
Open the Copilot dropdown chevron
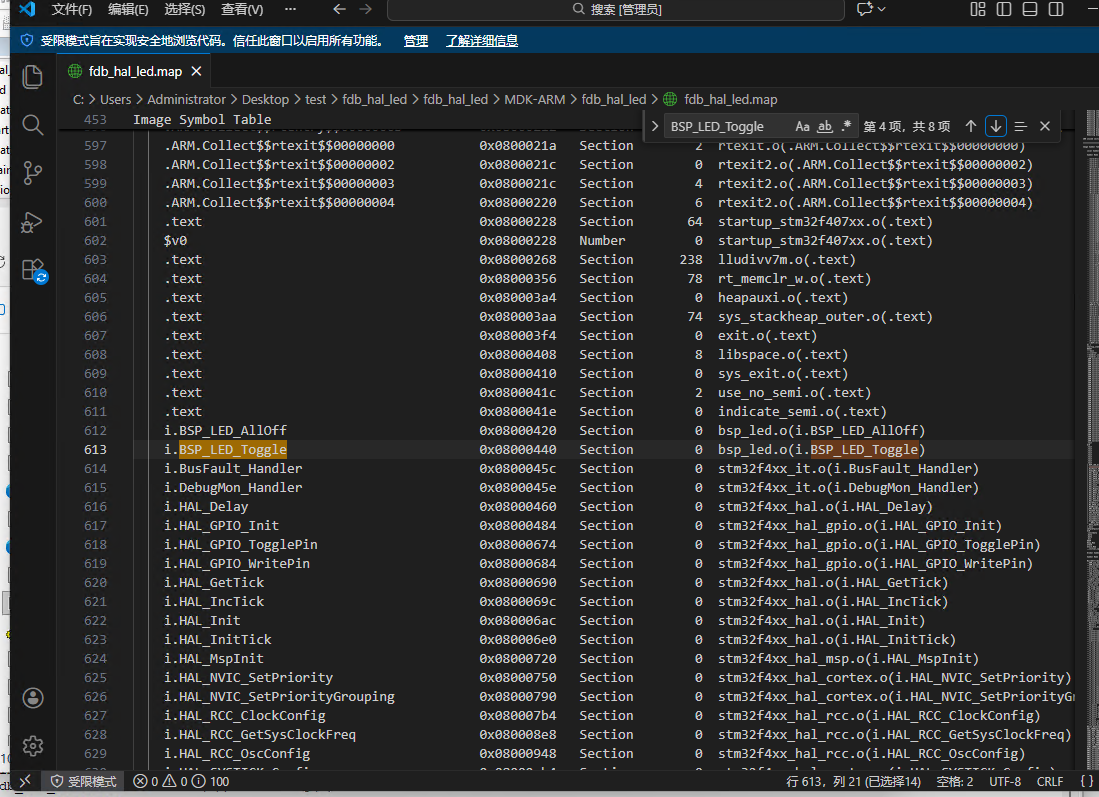click(882, 9)
